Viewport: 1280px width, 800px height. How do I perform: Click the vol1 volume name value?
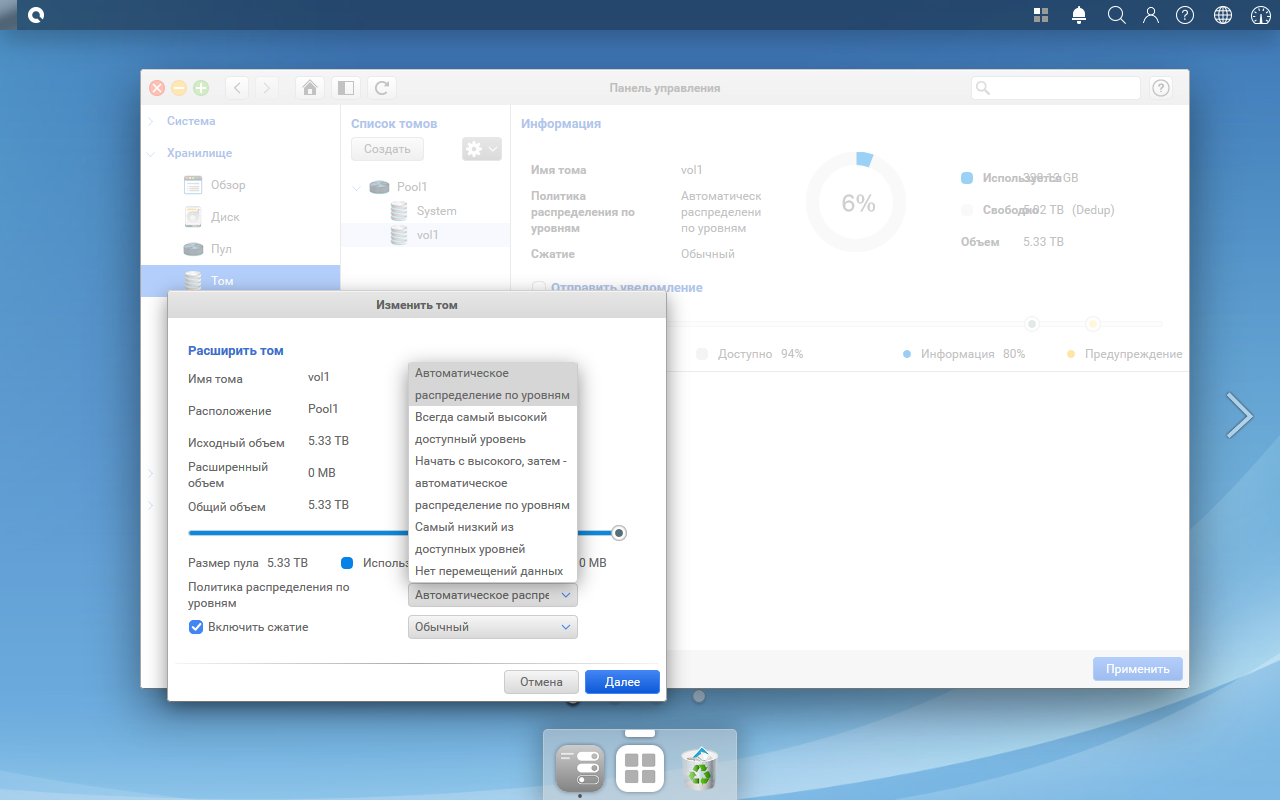click(318, 377)
